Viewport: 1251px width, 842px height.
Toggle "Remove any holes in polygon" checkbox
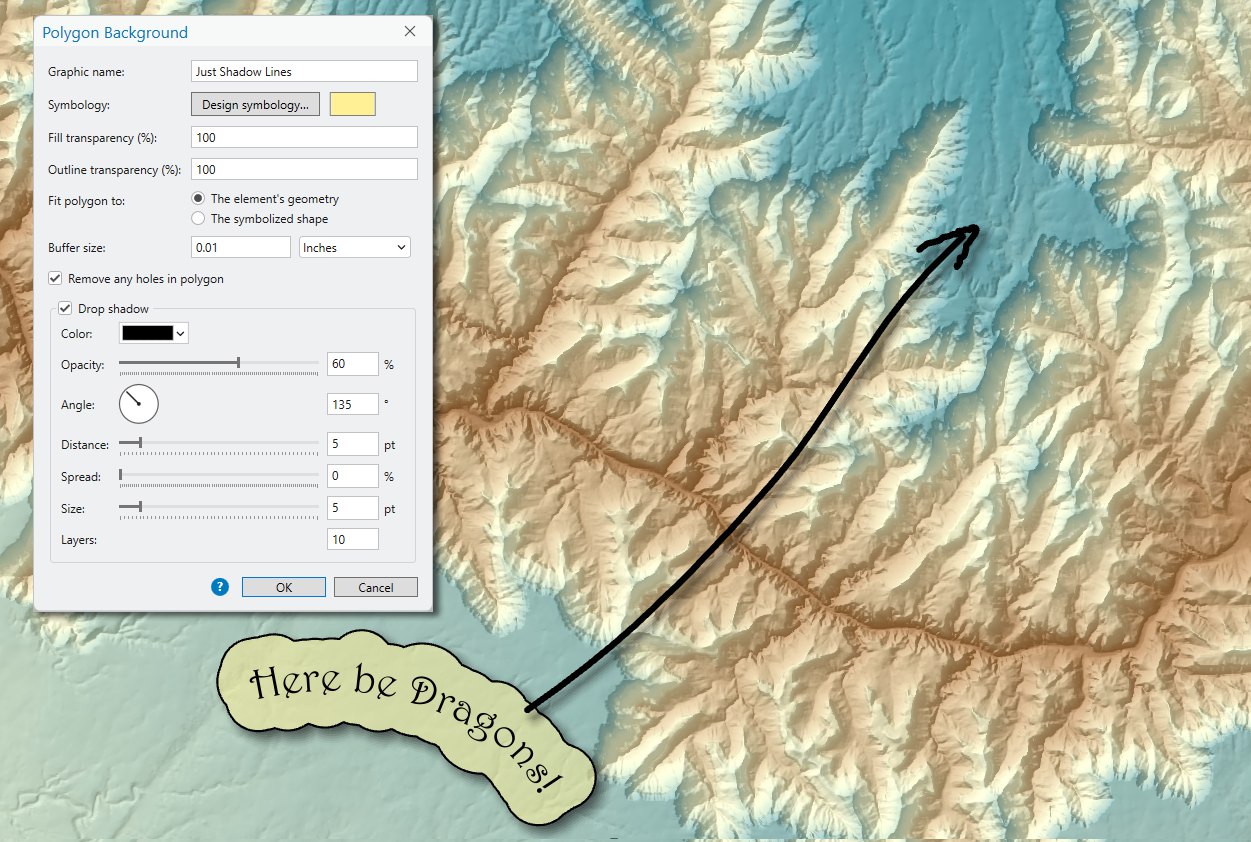coord(55,279)
